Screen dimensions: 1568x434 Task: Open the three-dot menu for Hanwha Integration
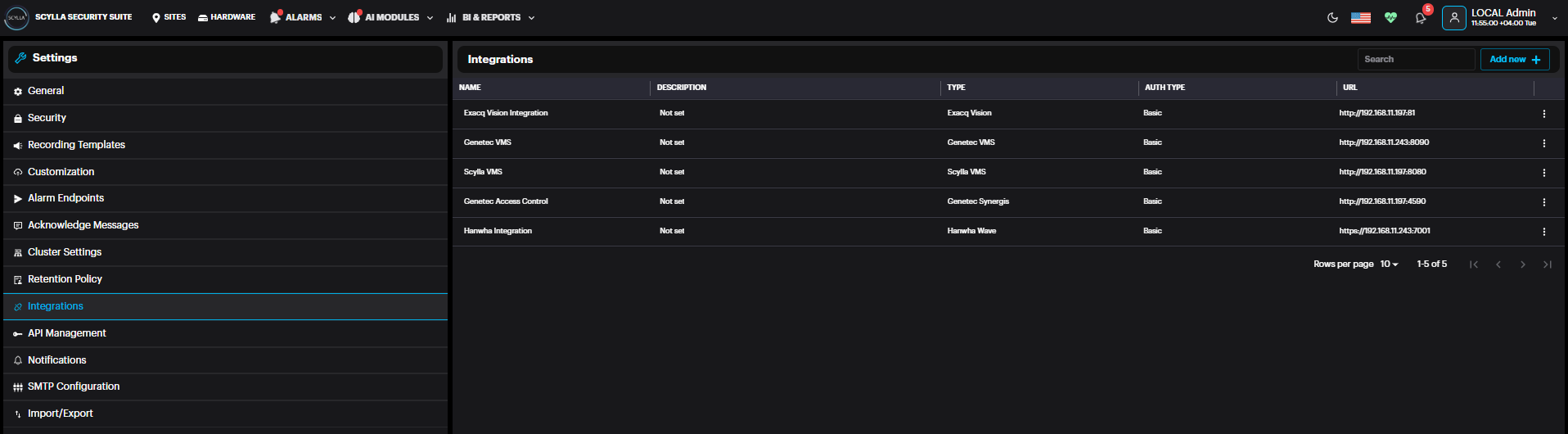(x=1543, y=232)
